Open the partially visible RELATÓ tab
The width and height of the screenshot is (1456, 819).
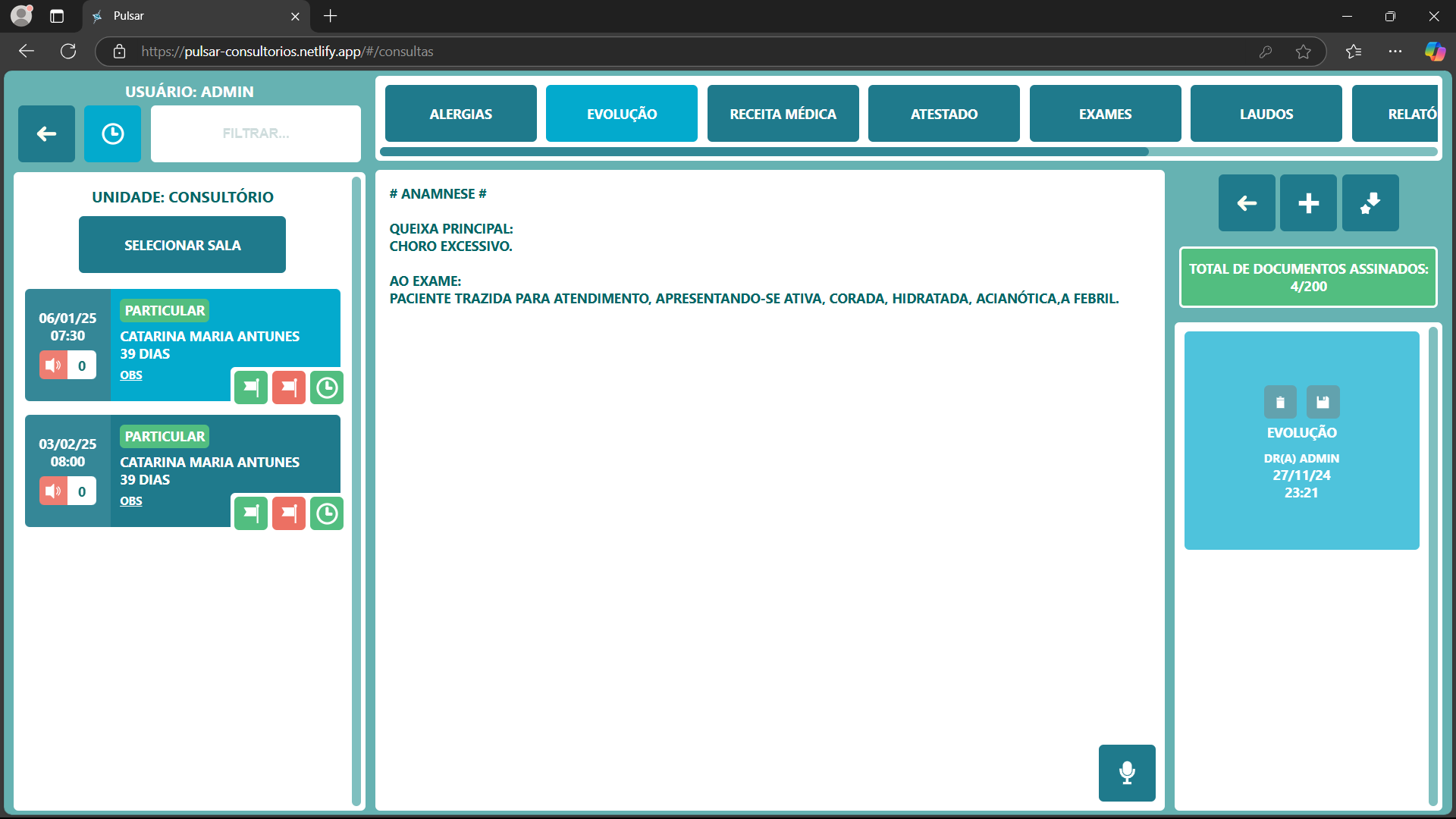tap(1395, 114)
